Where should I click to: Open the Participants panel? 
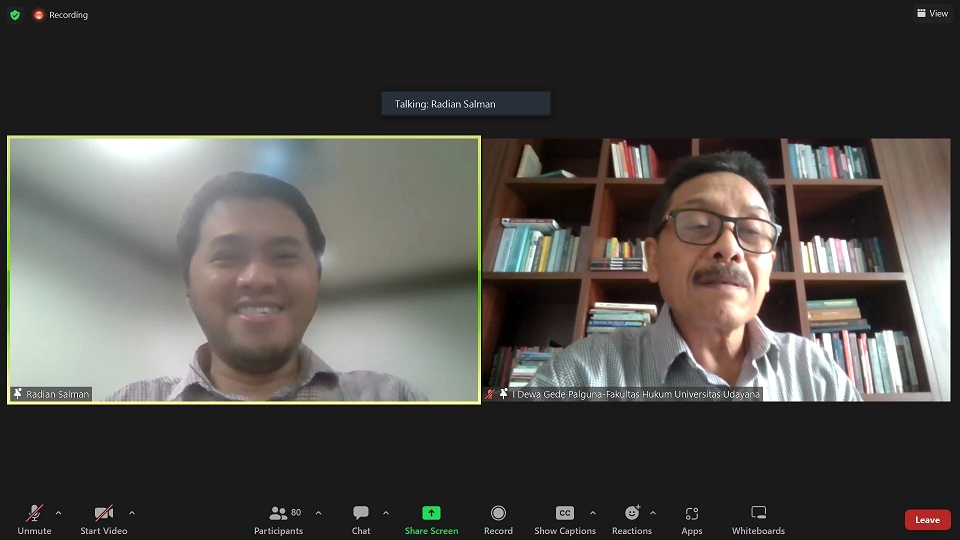coord(278,519)
